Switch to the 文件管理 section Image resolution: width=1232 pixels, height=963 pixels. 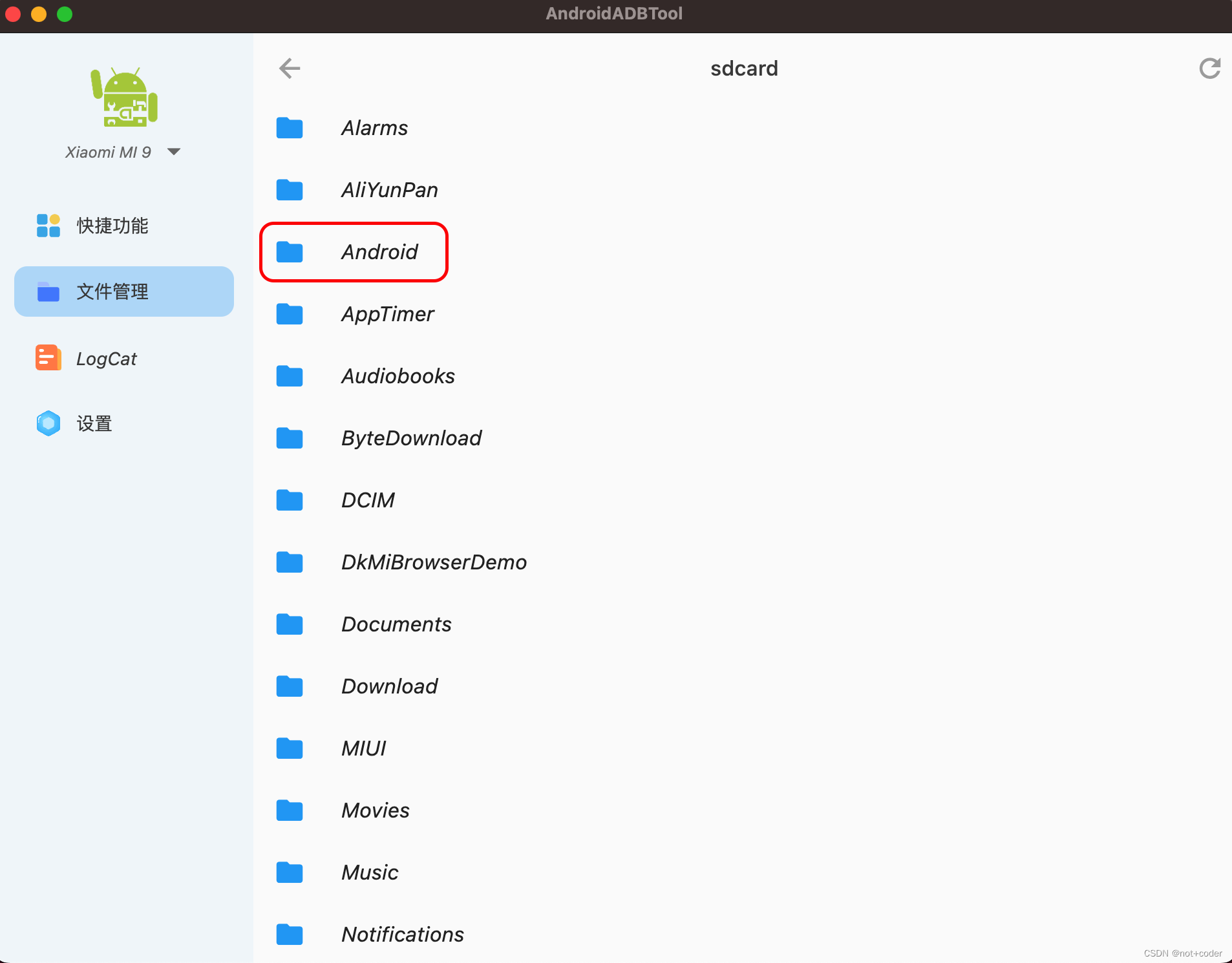124,291
